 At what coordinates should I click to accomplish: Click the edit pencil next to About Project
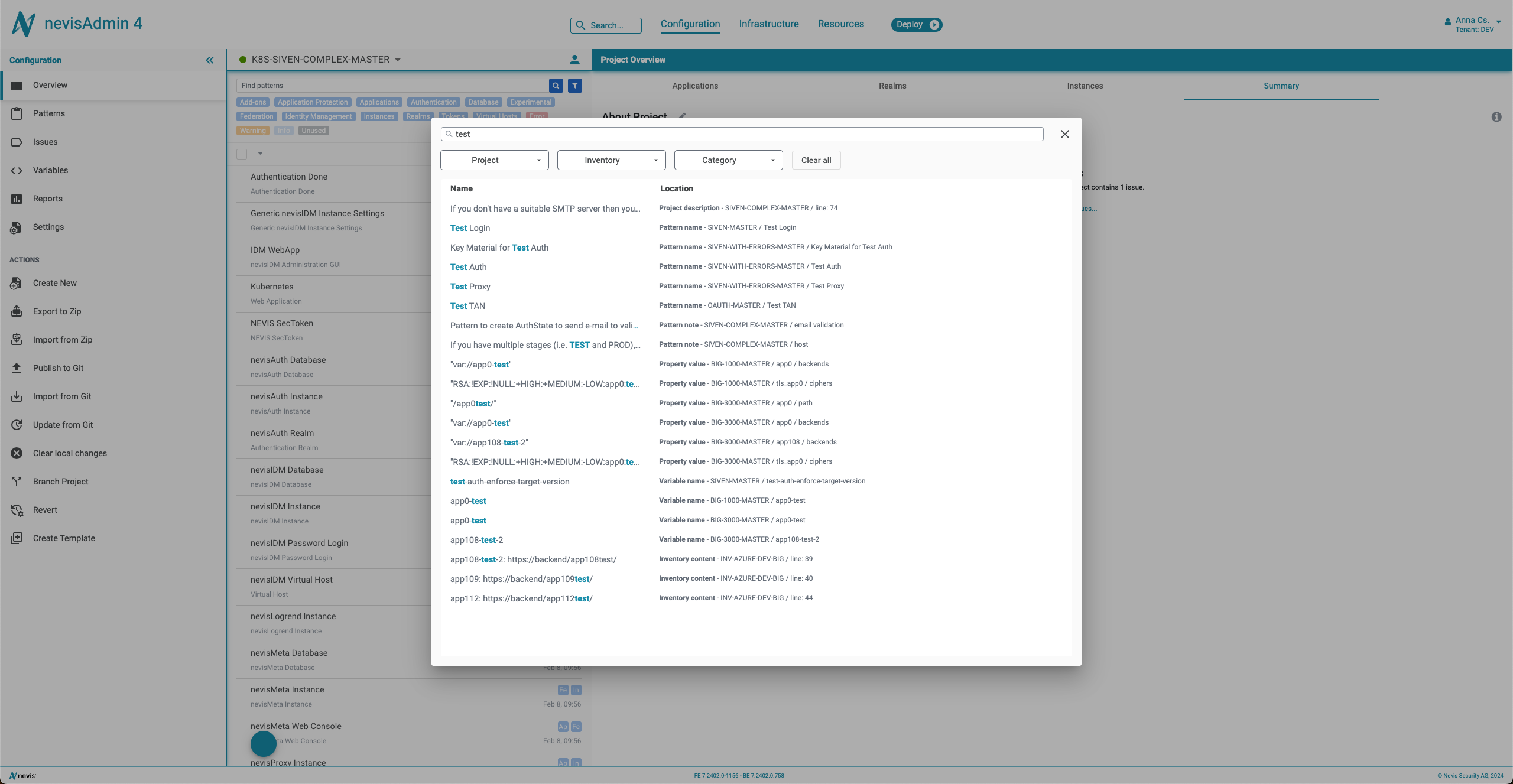click(x=682, y=115)
